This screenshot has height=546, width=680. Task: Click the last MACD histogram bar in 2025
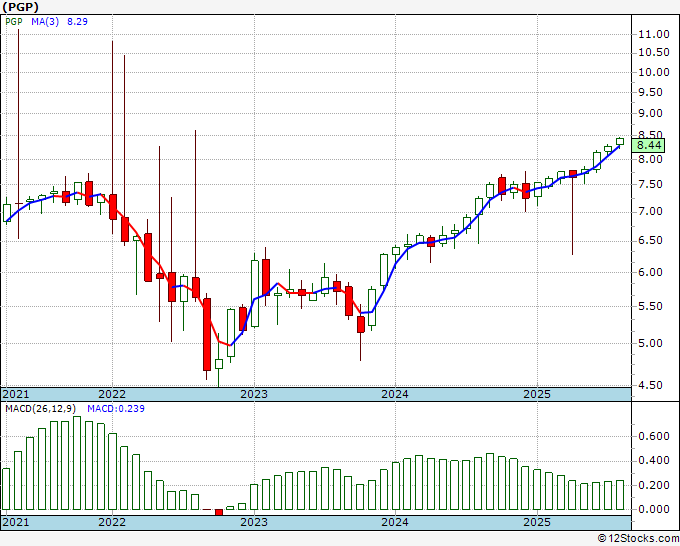620,495
